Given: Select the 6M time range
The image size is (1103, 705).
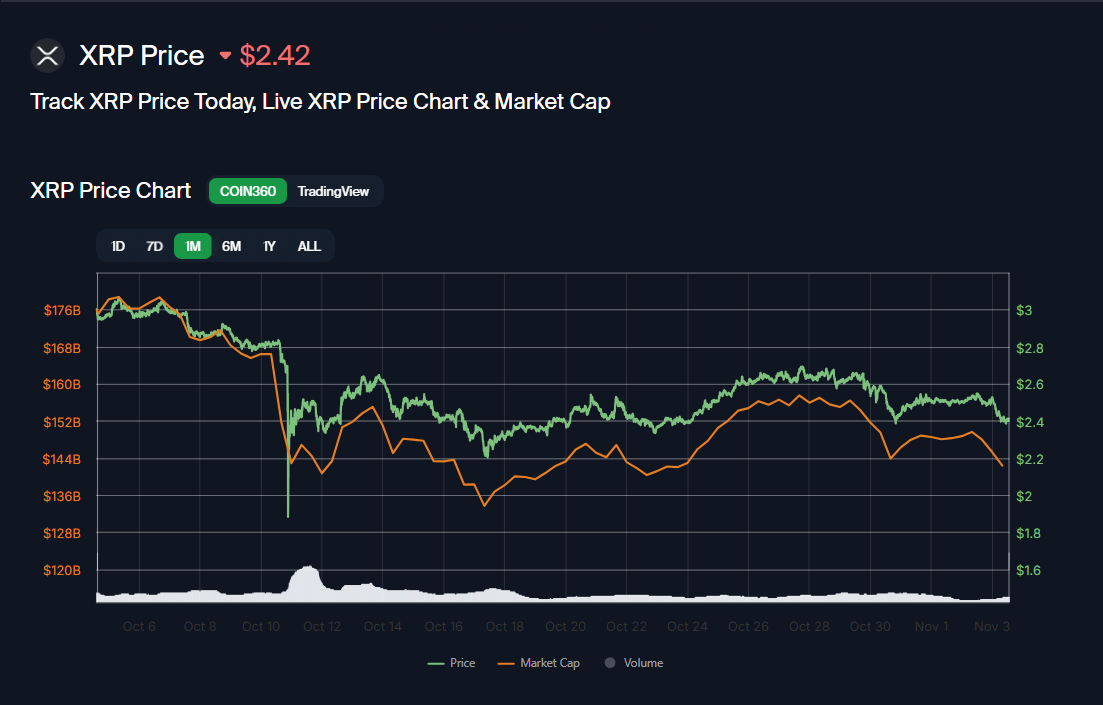Looking at the screenshot, I should tap(231, 246).
